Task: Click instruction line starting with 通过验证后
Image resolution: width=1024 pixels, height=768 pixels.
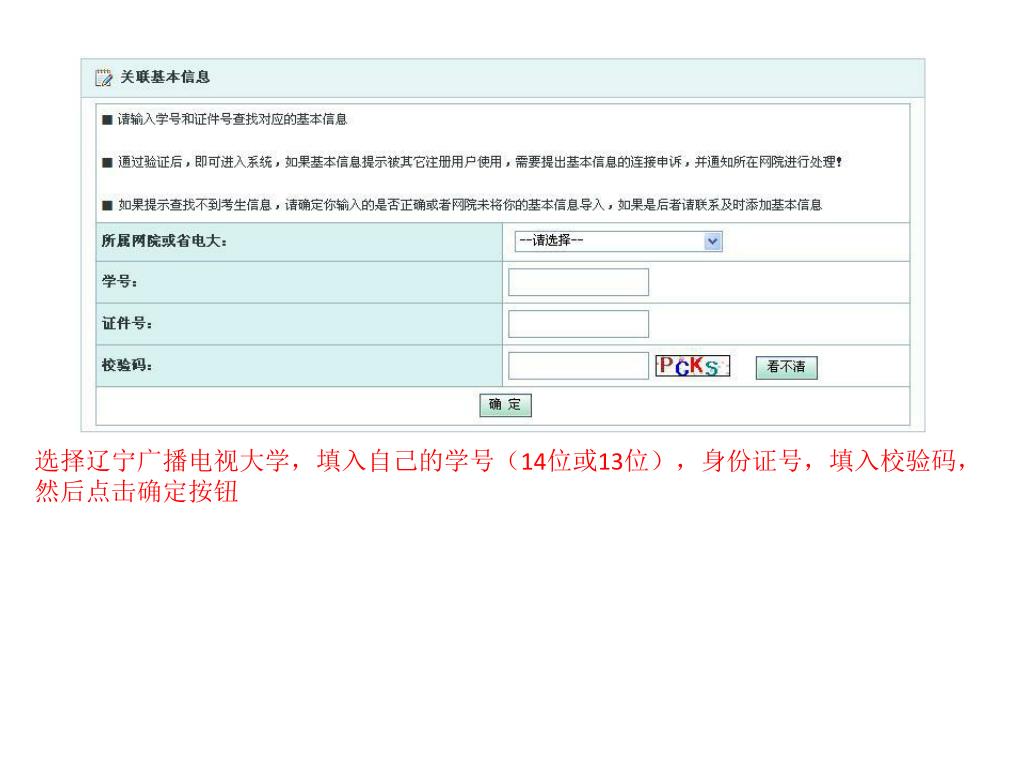Action: pos(479,162)
